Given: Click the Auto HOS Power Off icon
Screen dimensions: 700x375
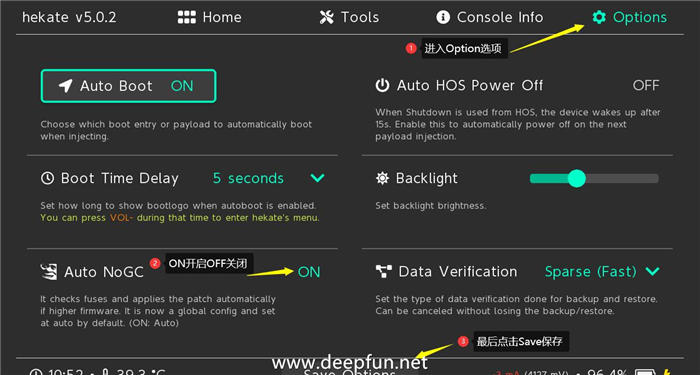Looking at the screenshot, I should tap(382, 85).
